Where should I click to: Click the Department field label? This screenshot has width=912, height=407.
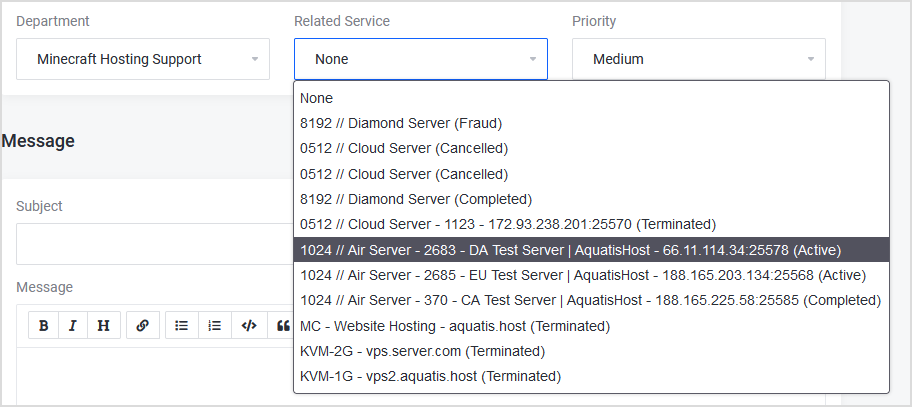coord(52,21)
